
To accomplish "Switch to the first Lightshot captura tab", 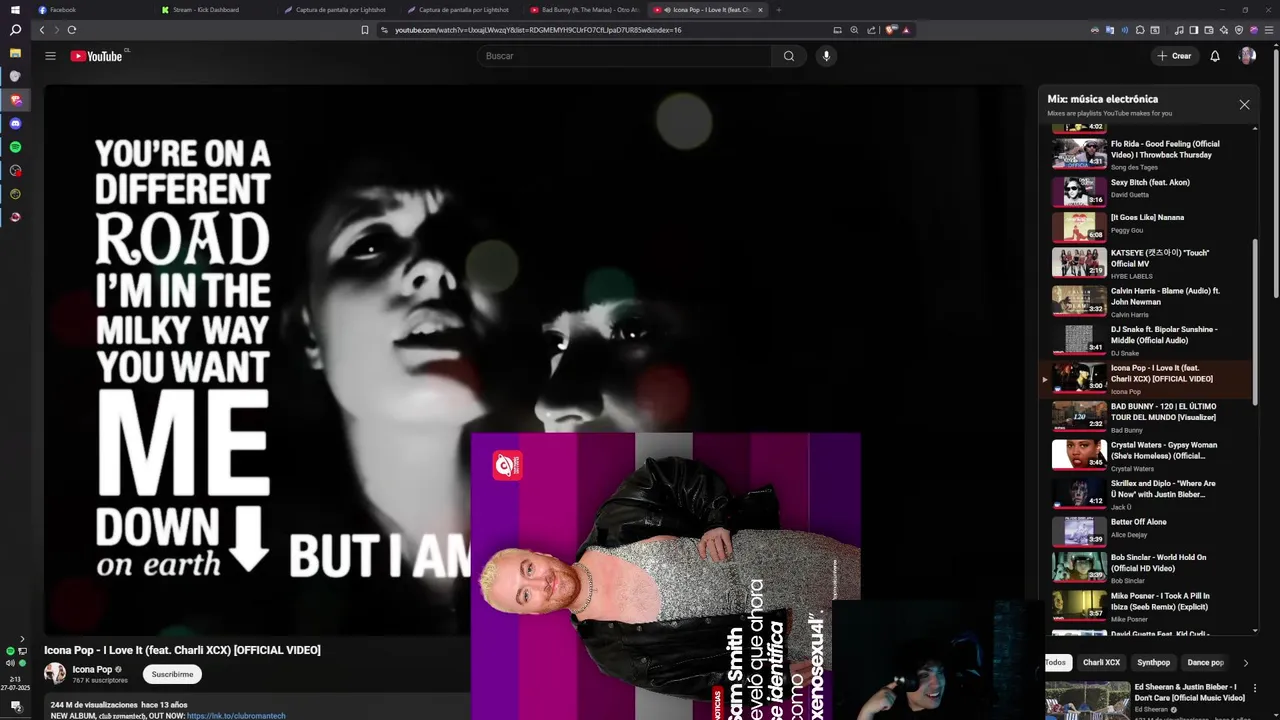I will [335, 10].
